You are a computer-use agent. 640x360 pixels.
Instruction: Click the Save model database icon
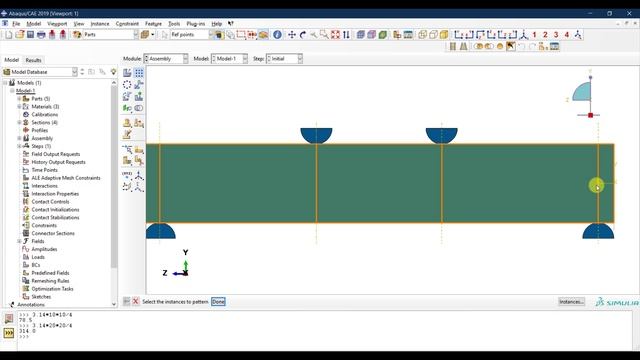30,35
